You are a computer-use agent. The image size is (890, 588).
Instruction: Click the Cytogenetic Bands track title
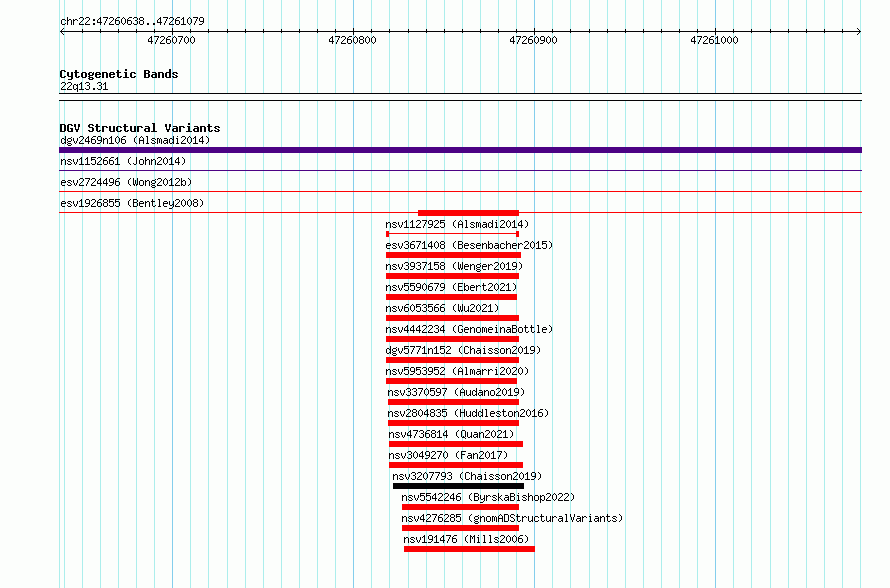pyautogui.click(x=119, y=74)
